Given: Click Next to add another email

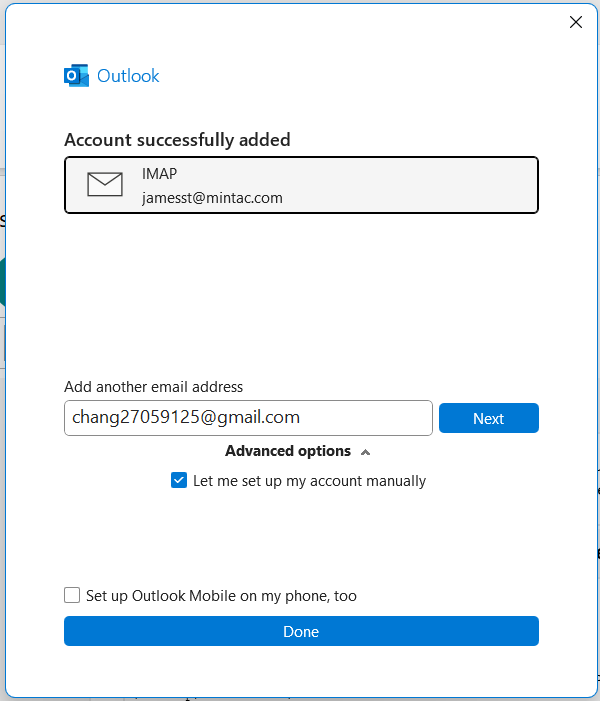Looking at the screenshot, I should 489,418.
